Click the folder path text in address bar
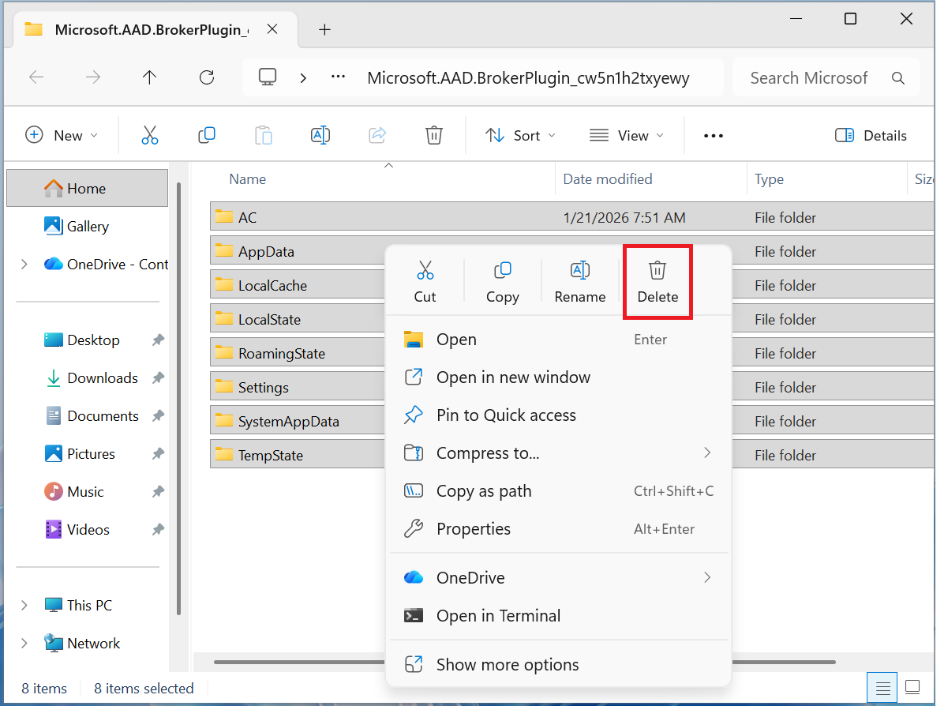 (528, 78)
